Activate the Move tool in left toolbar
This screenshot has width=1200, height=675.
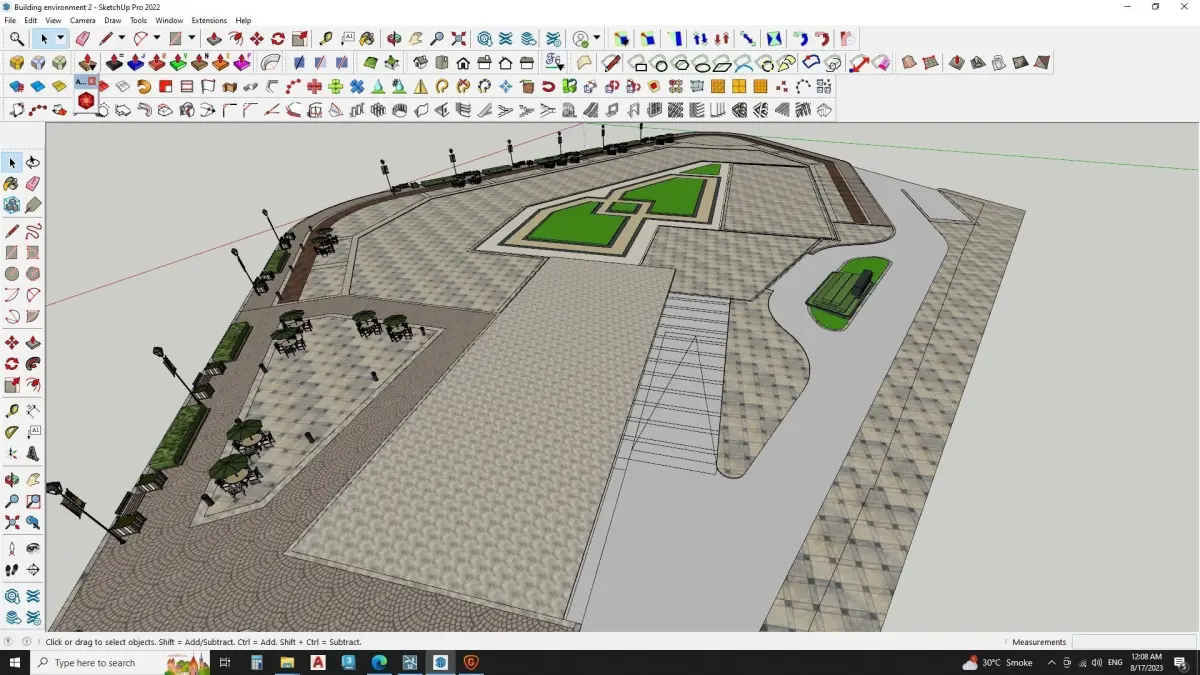click(12, 343)
